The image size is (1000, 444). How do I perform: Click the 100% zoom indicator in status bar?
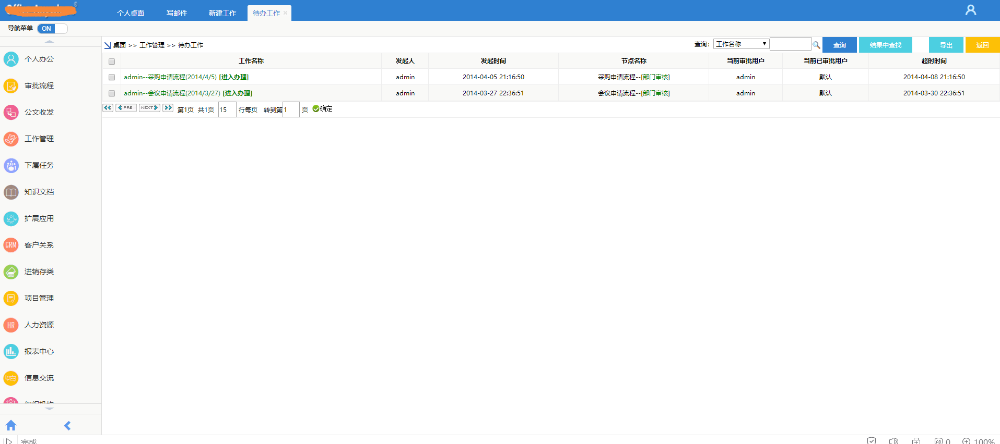[x=979, y=441]
